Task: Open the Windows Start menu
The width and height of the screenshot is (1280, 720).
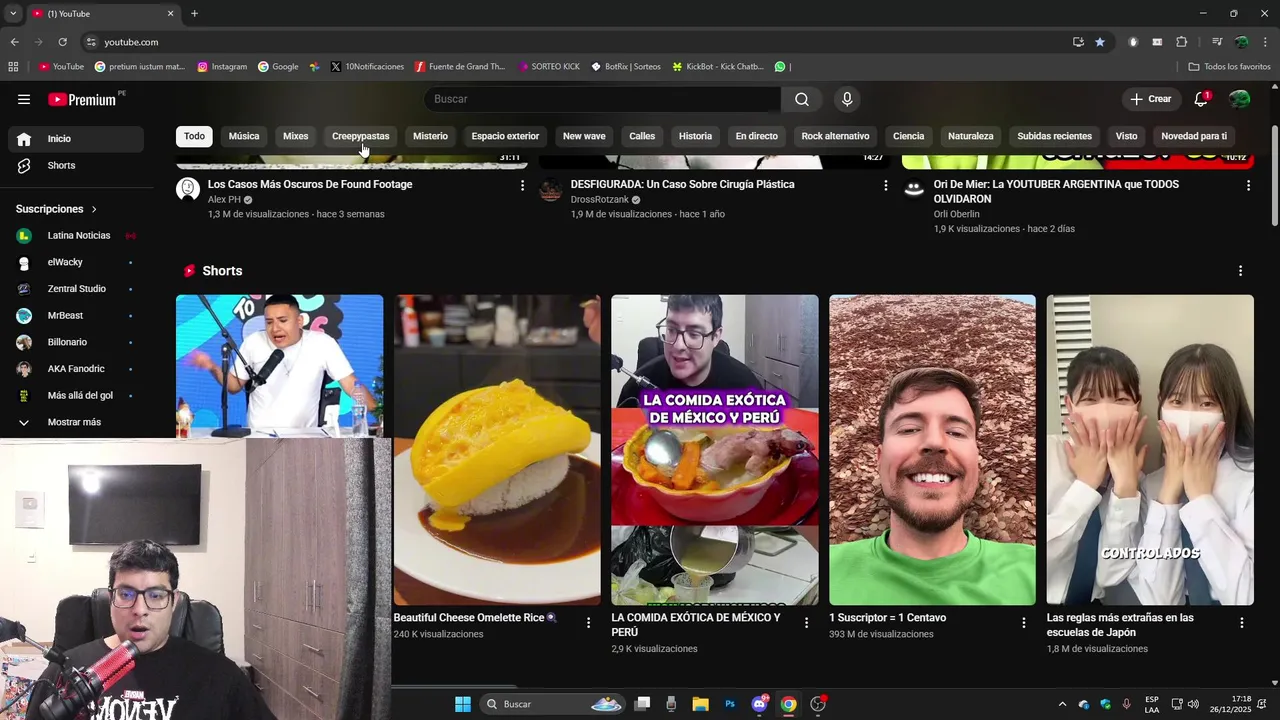Action: point(463,704)
